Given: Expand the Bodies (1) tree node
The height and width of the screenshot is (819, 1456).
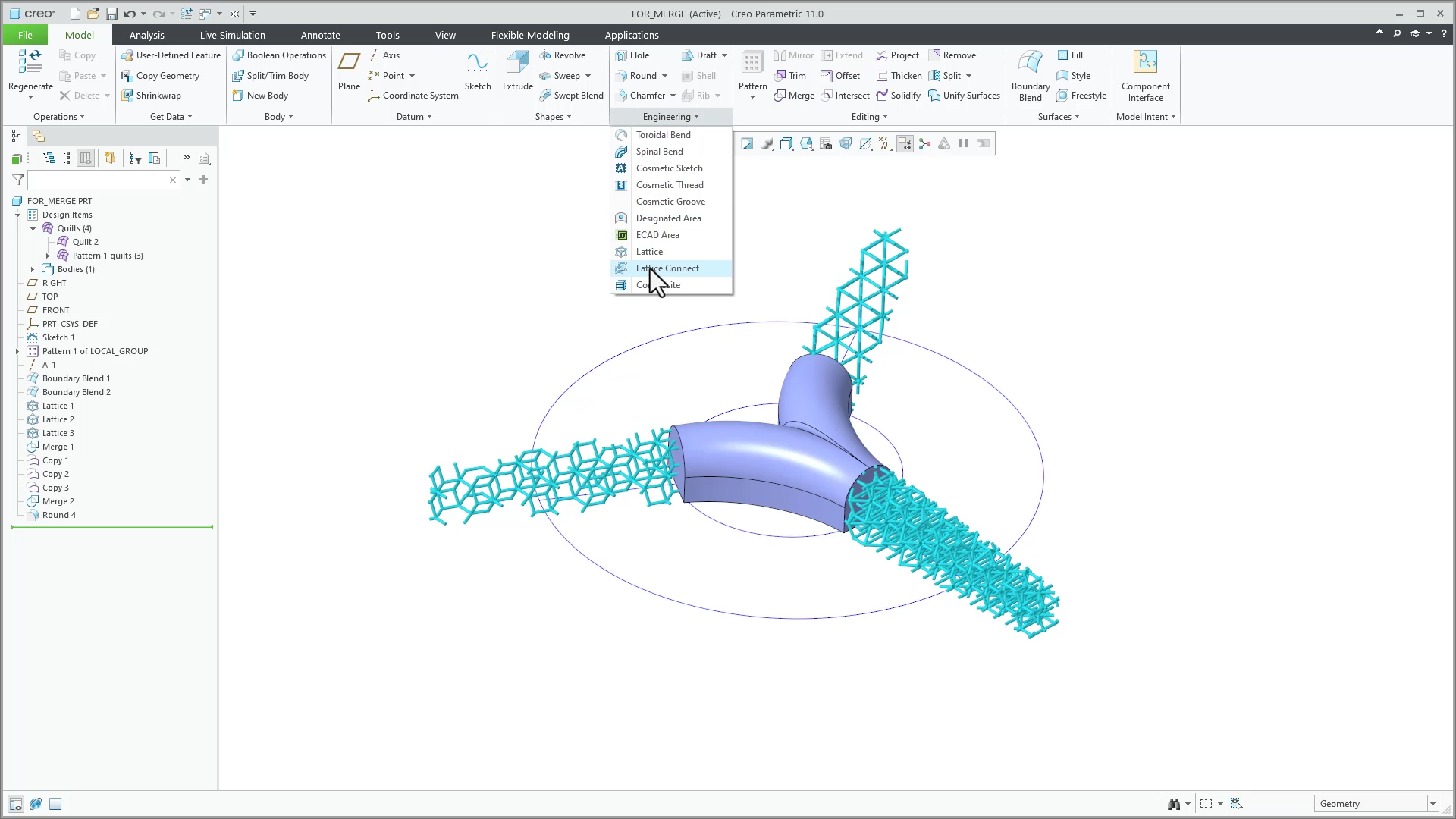Looking at the screenshot, I should (33, 269).
